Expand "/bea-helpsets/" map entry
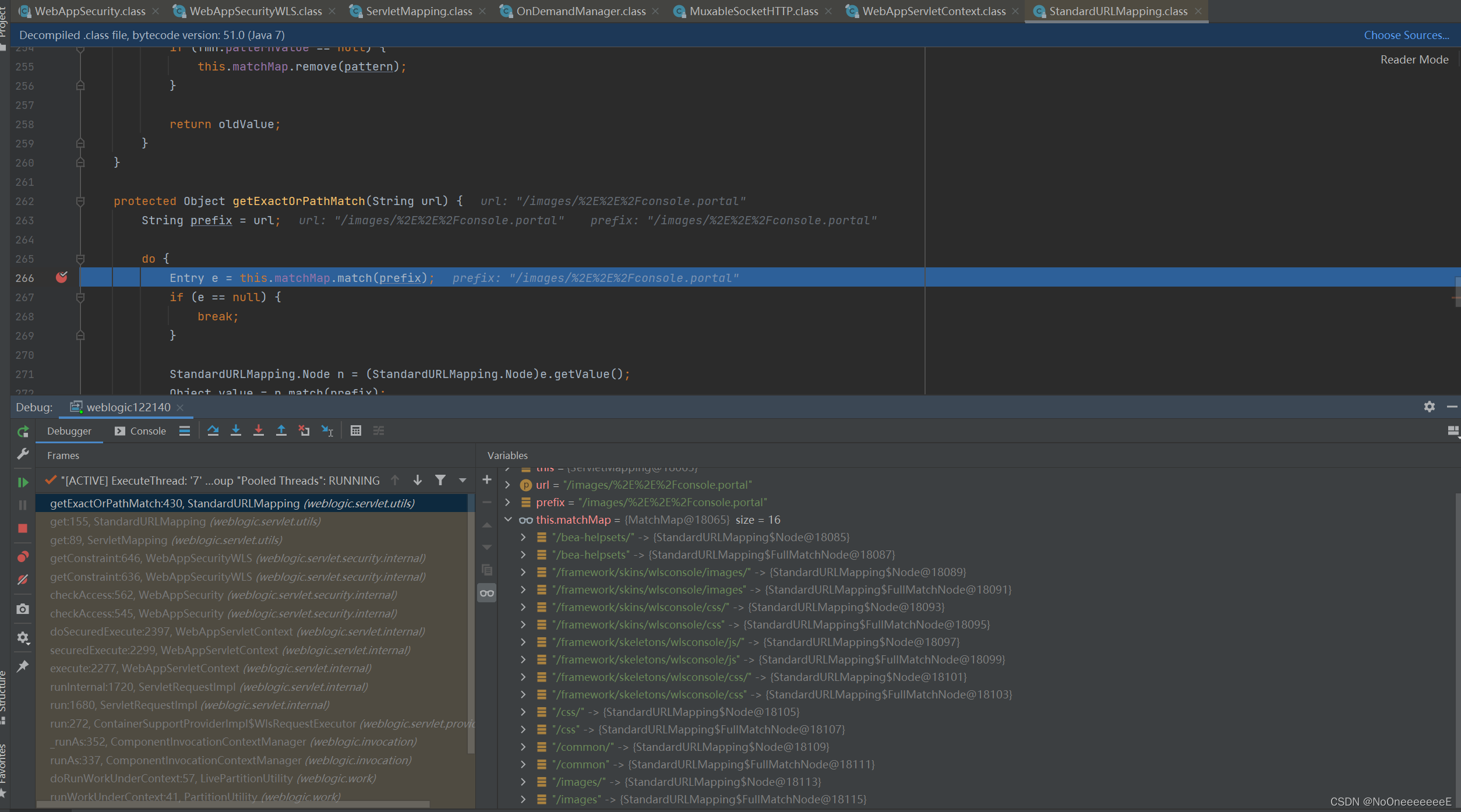The image size is (1461, 812). click(523, 537)
